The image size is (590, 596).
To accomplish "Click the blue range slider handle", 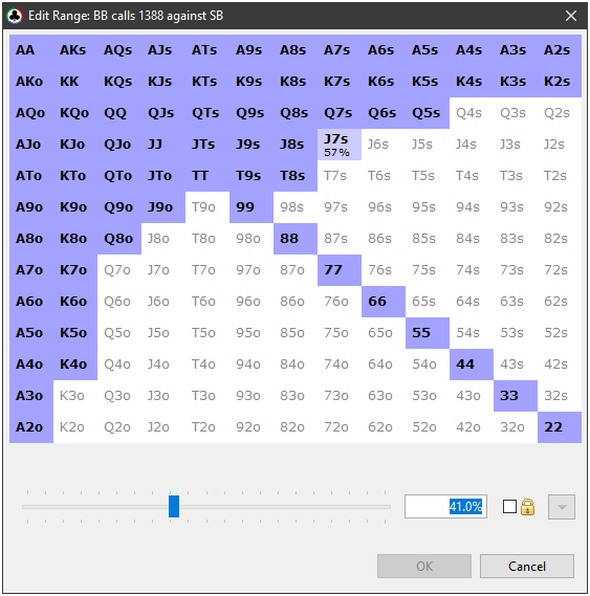I will 174,506.
